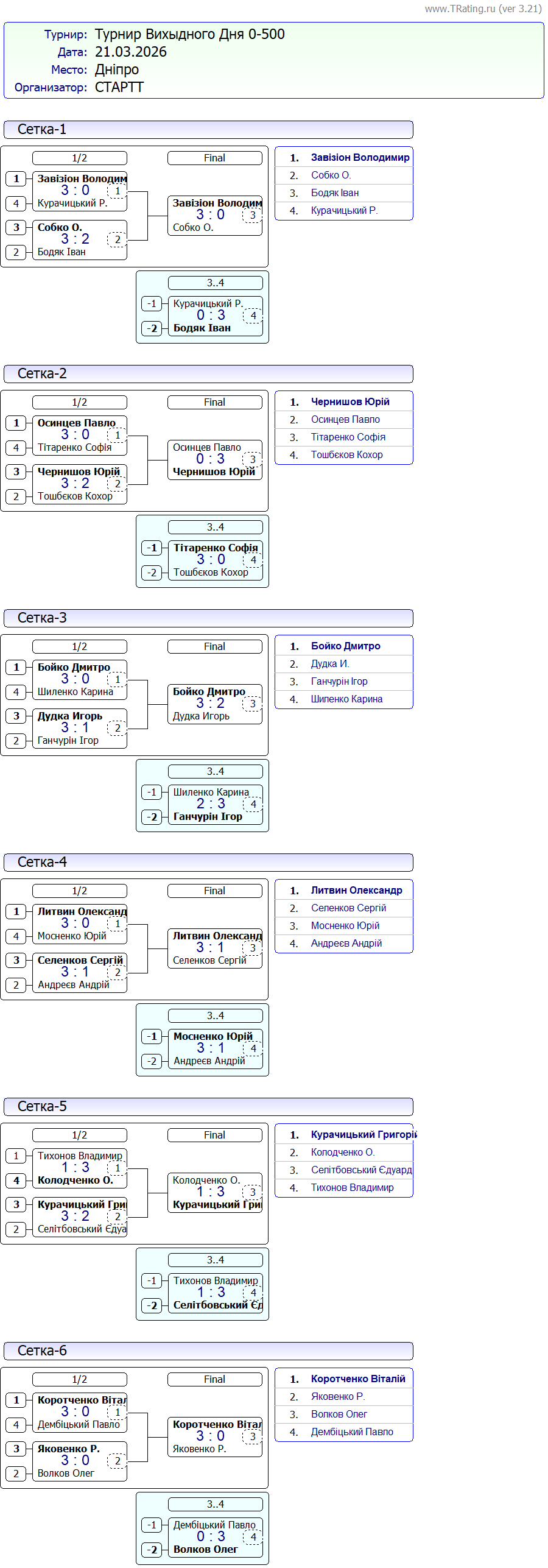548x1568 pixels.
Task: Click the Сетка-4 section header
Action: [208, 862]
